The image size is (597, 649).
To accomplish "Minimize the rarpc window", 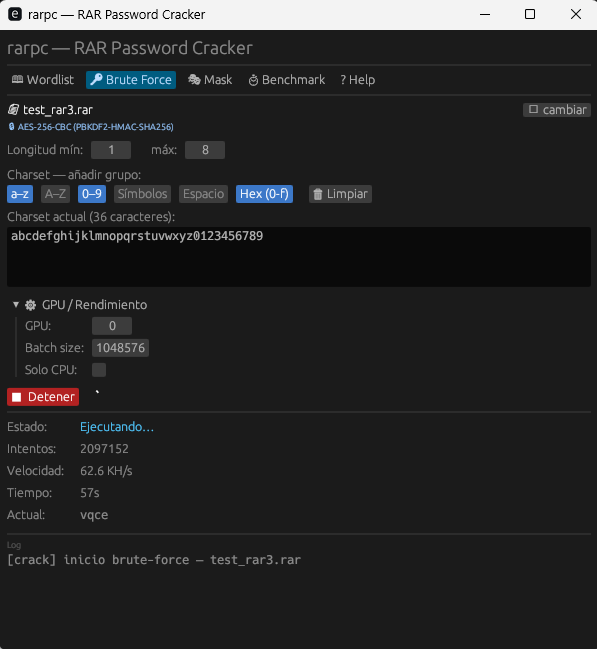I will coord(485,14).
